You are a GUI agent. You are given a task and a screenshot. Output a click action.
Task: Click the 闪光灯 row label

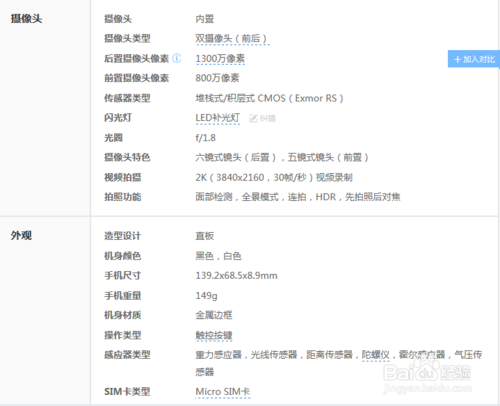[118, 118]
